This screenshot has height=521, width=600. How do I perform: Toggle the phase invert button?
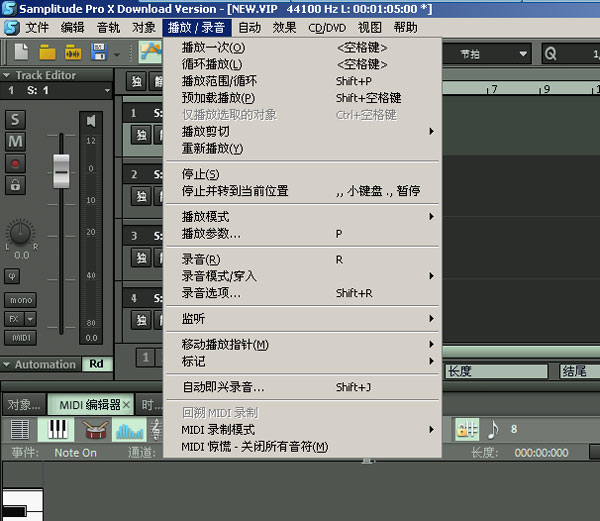12,276
